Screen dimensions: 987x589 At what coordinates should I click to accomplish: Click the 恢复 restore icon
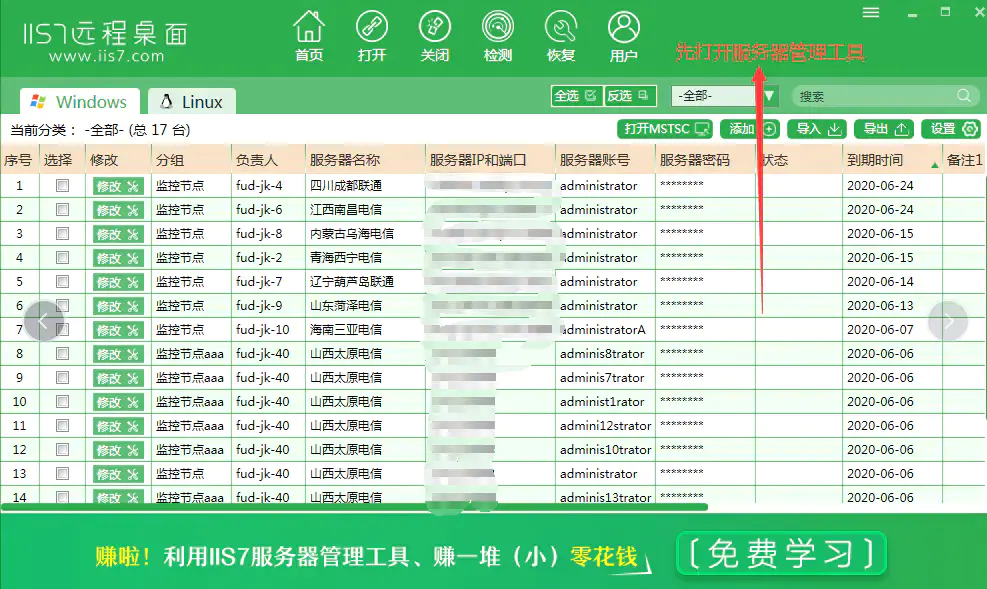(560, 36)
